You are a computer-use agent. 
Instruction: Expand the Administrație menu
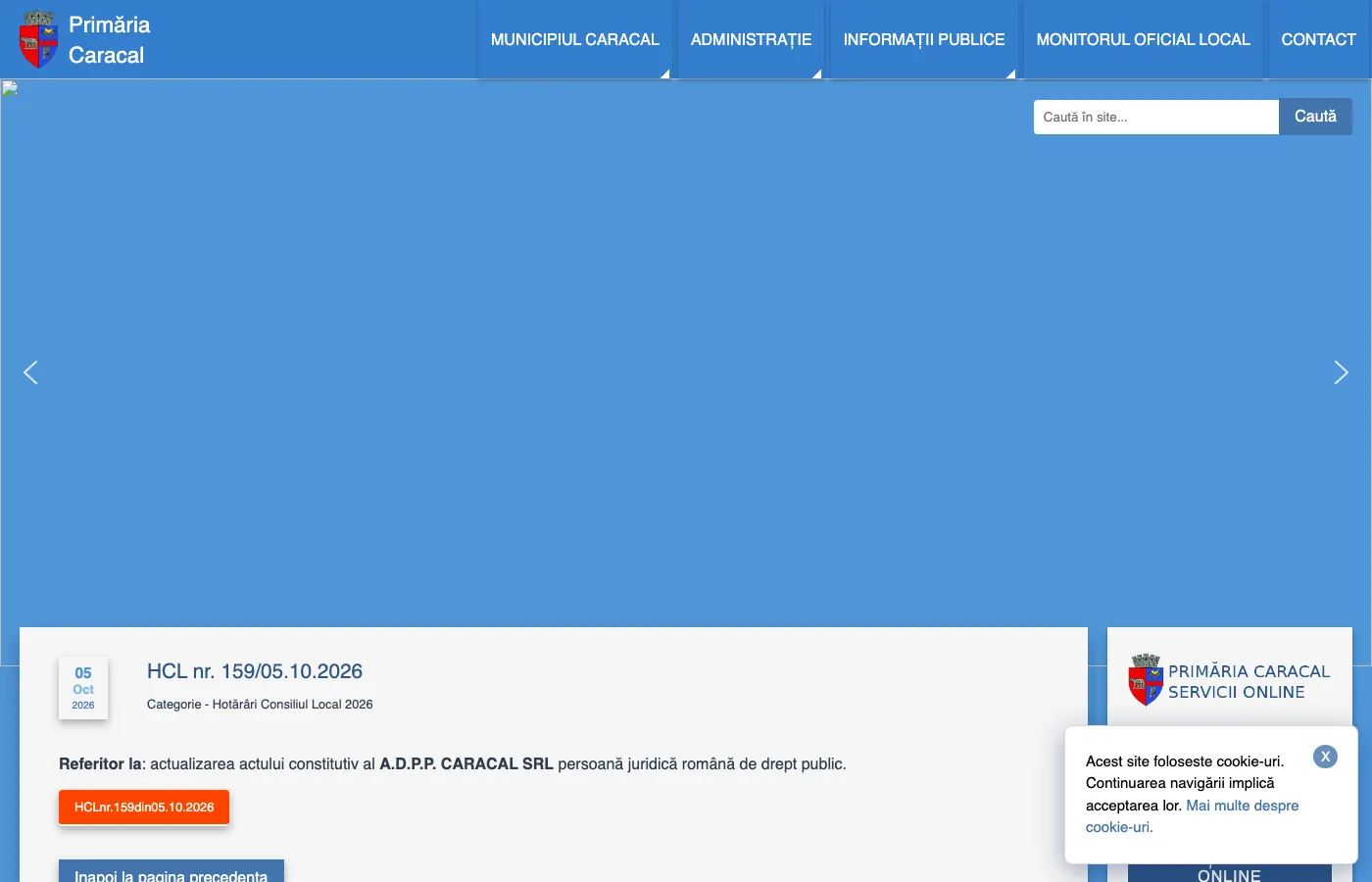pos(751,39)
